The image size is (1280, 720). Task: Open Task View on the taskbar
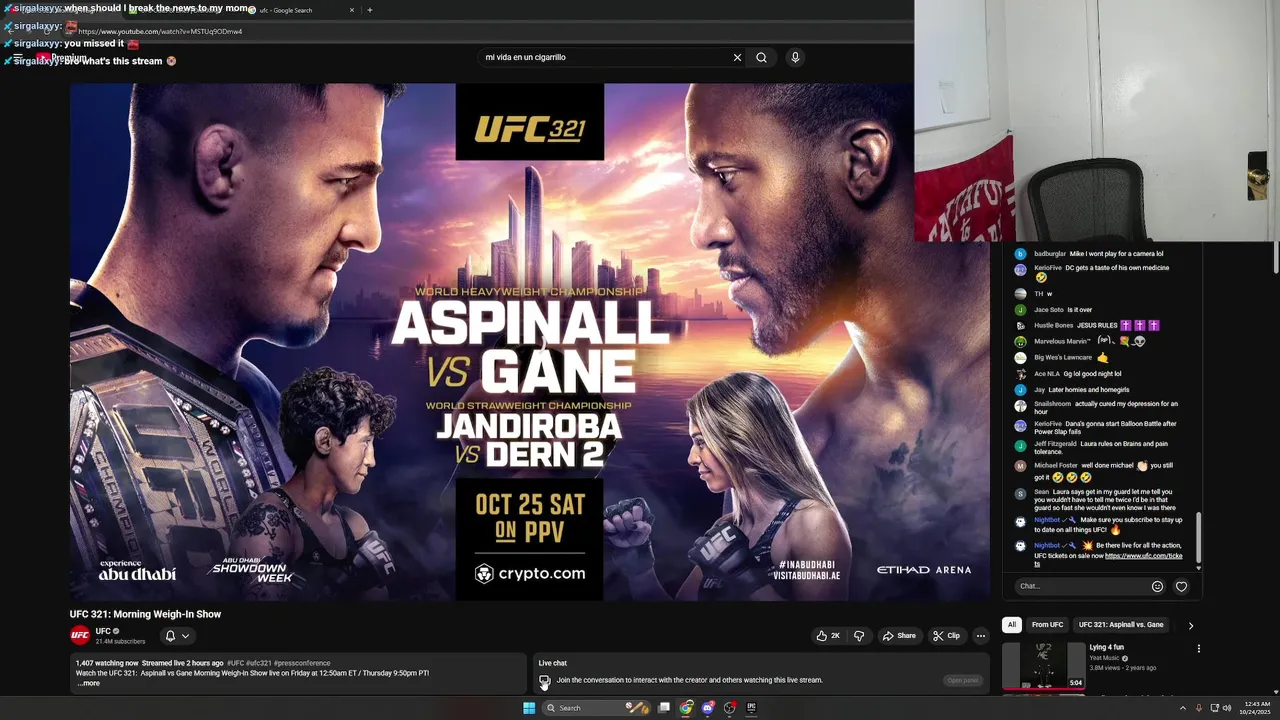[x=663, y=708]
